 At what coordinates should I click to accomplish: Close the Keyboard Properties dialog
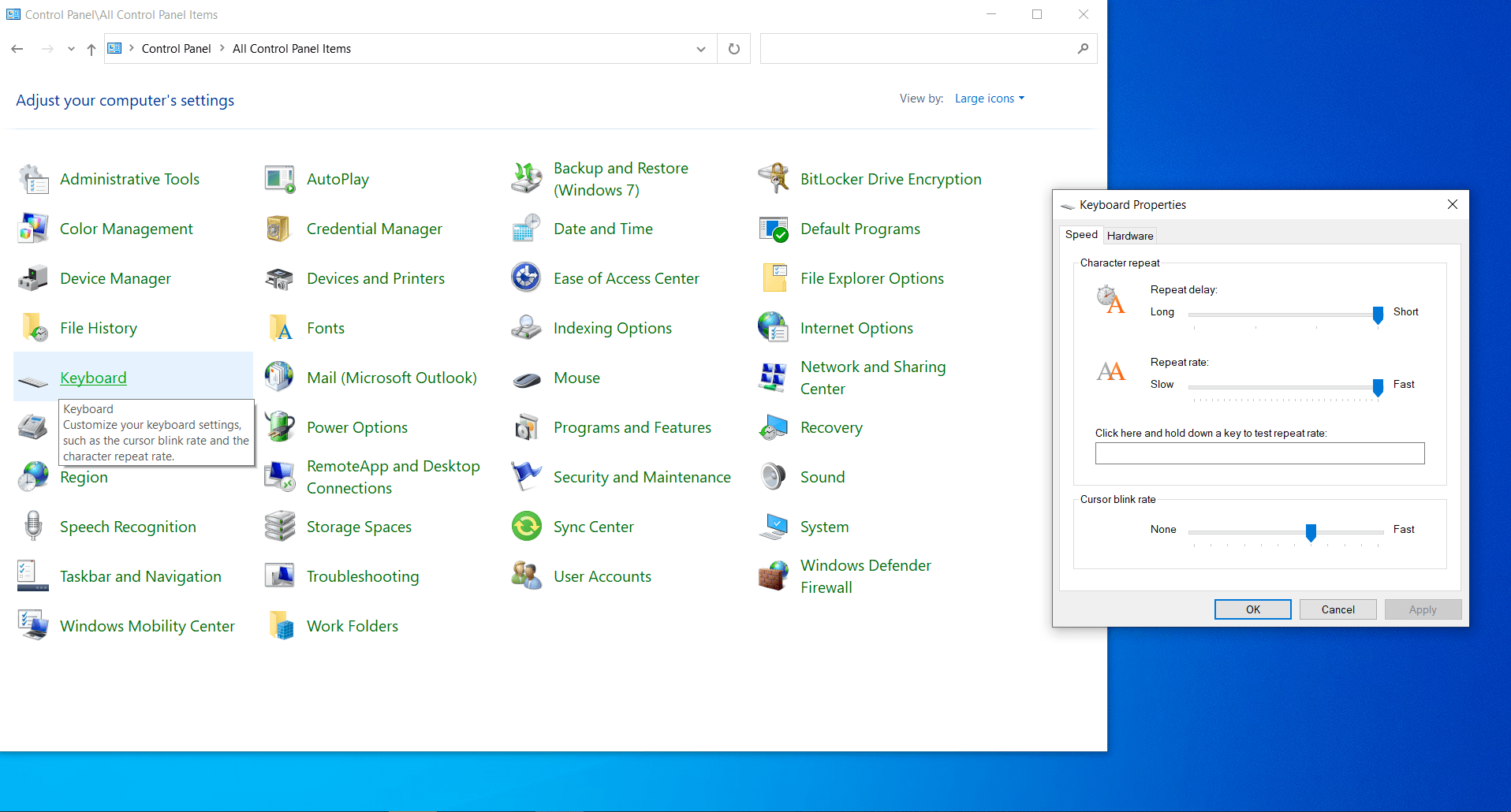tap(1453, 204)
